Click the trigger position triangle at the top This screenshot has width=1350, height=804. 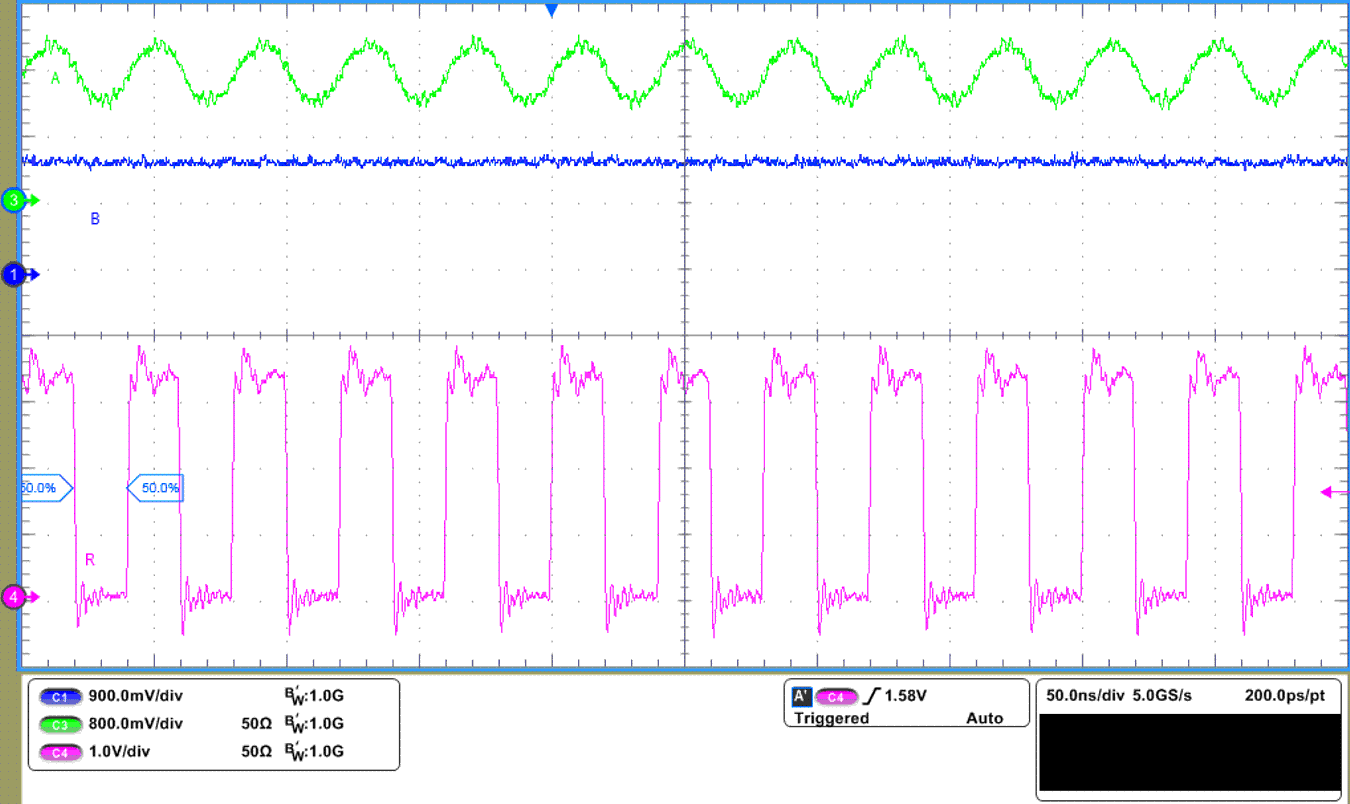pos(551,8)
